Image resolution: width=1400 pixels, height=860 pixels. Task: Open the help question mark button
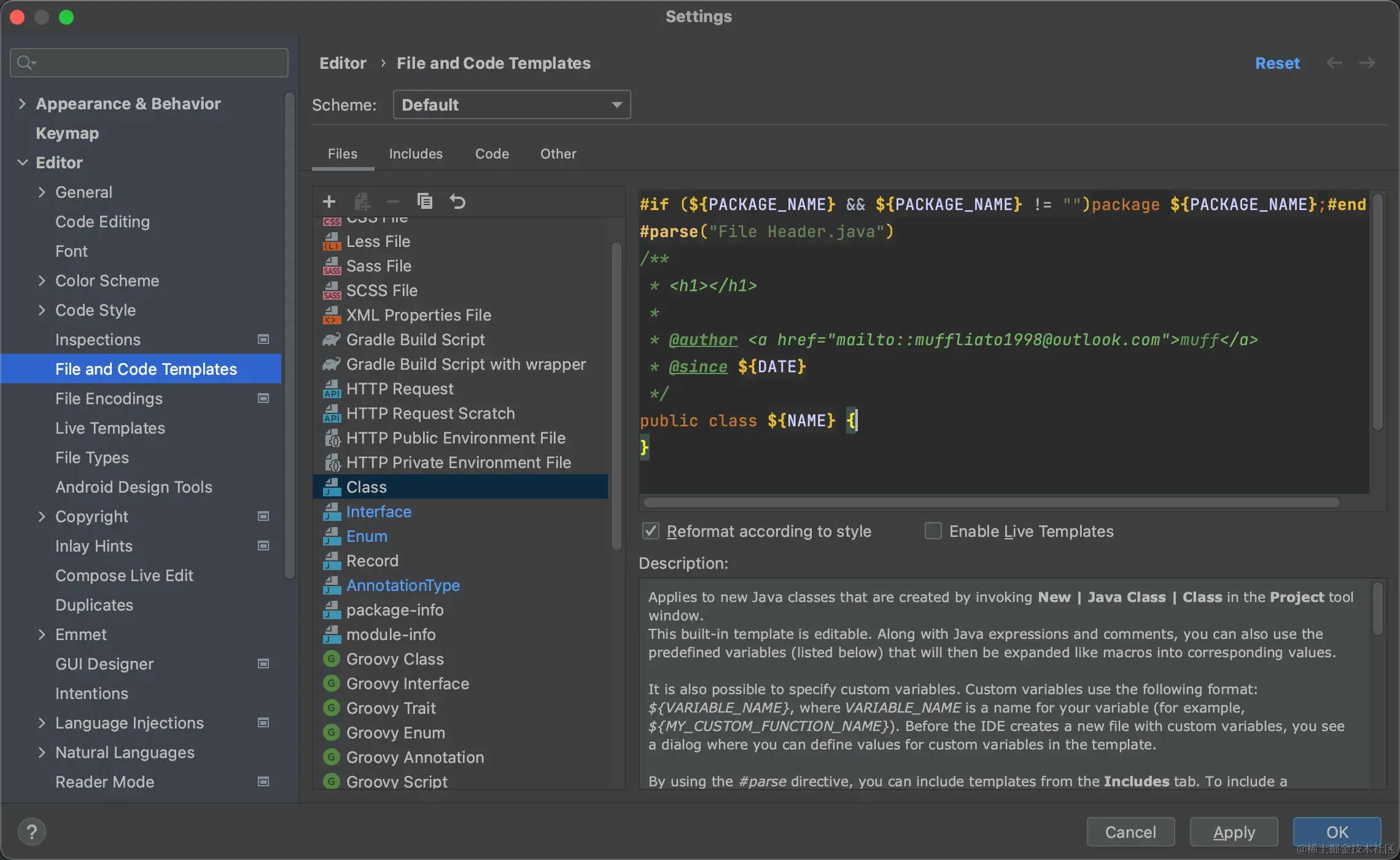(32, 832)
